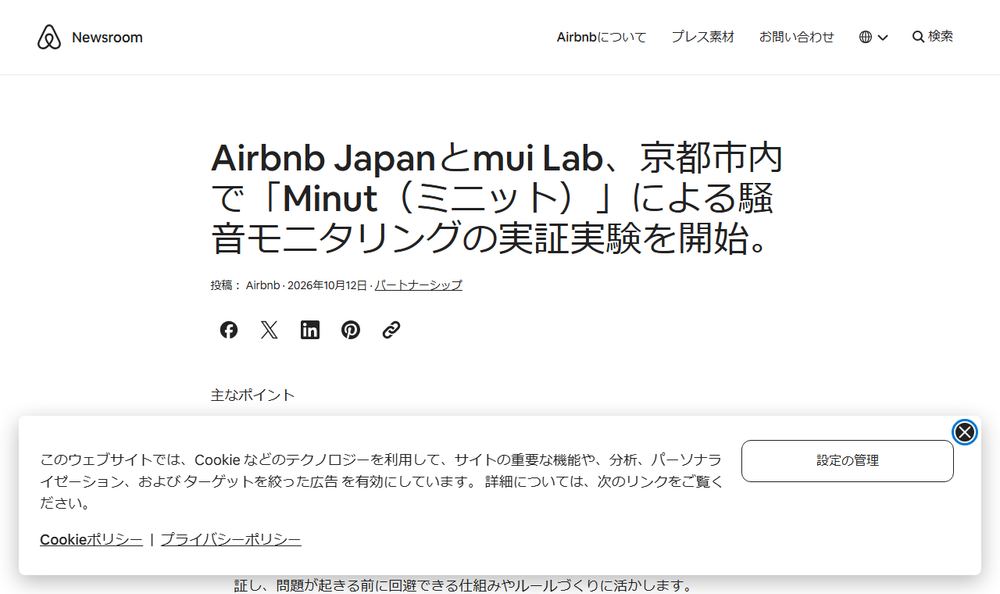This screenshot has width=1000, height=594.
Task: Share article on X
Action: point(269,330)
